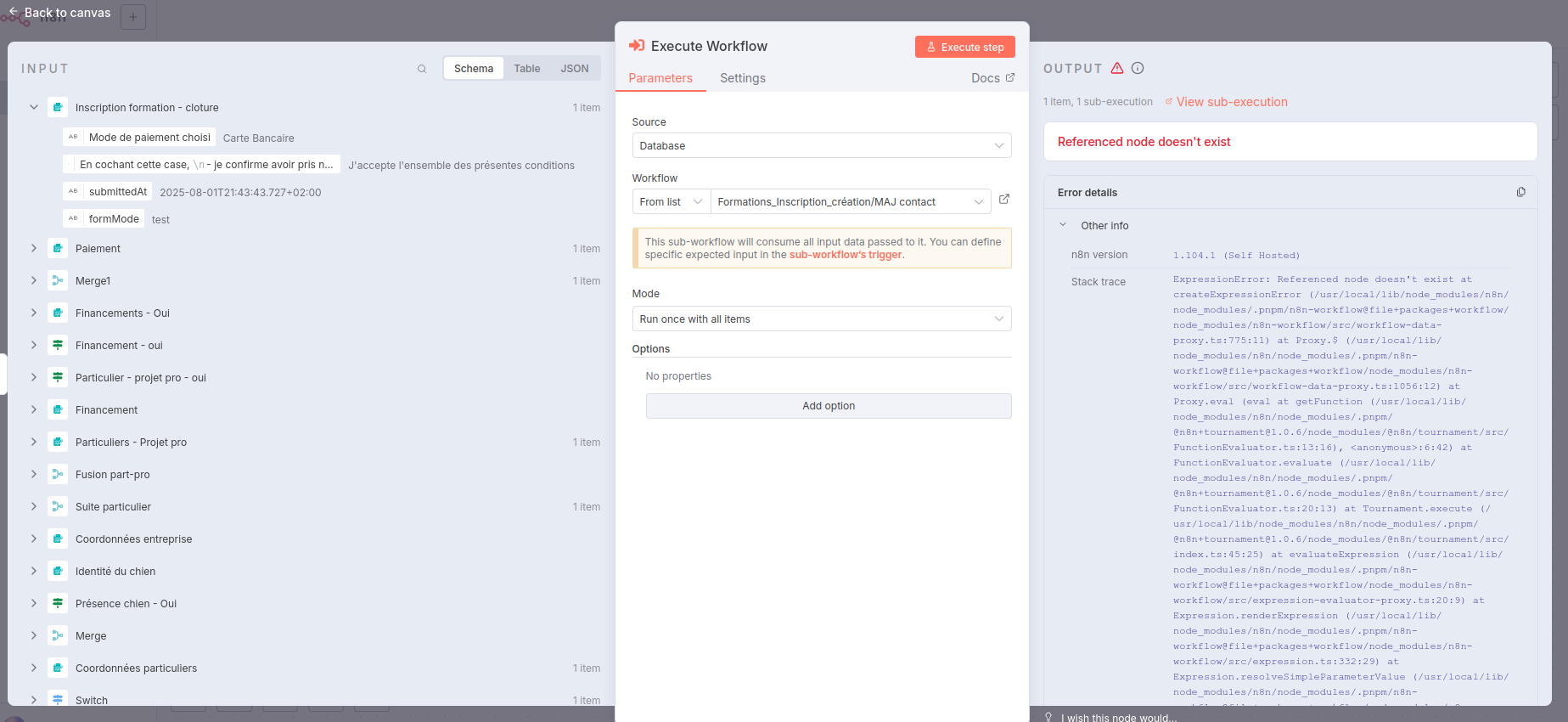Click the Output warning triangle icon

pyautogui.click(x=1117, y=68)
